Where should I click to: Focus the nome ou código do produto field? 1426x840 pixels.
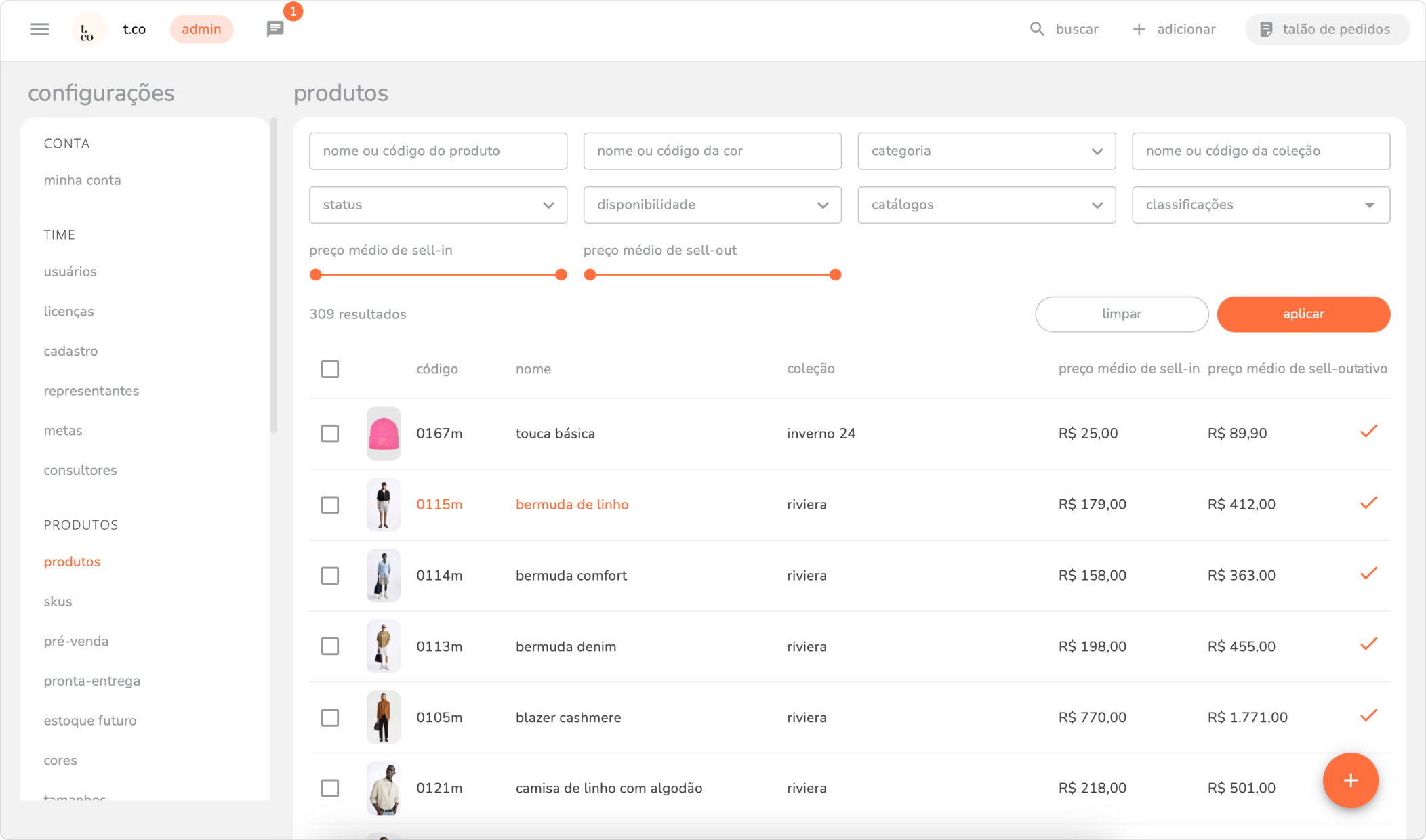[438, 151]
